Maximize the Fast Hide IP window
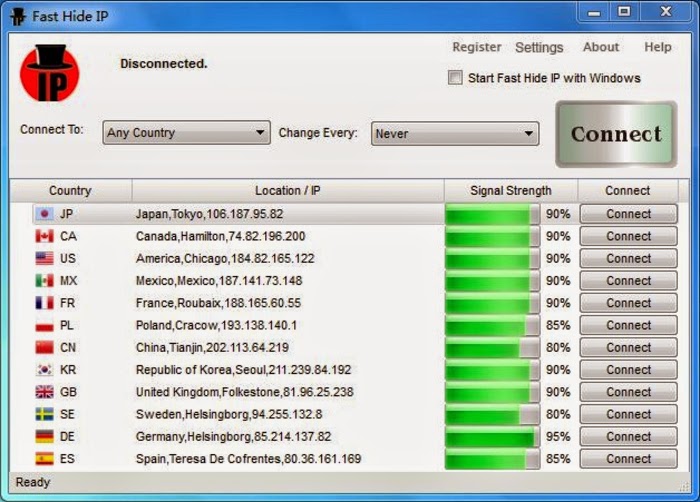This screenshot has width=700, height=502. point(625,12)
